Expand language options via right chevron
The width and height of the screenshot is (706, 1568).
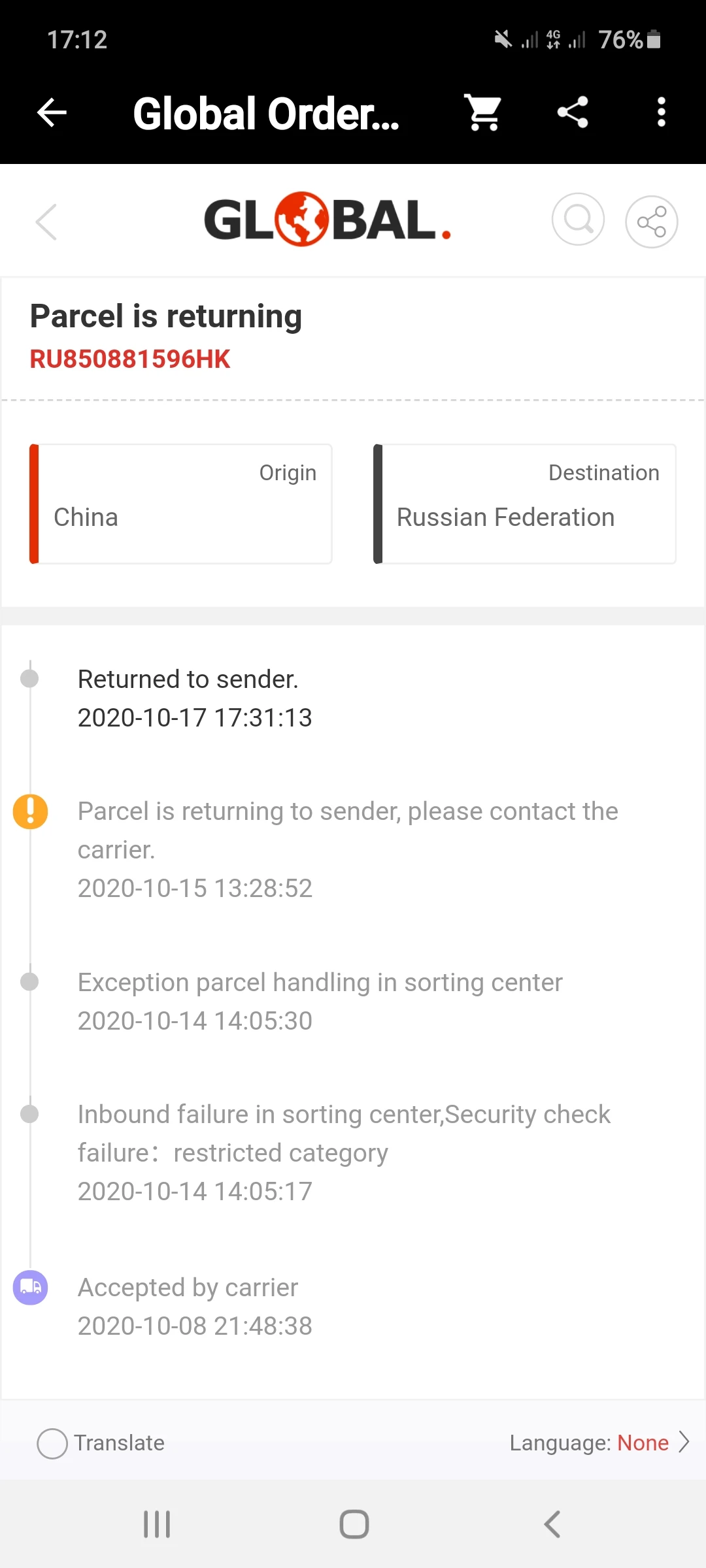(x=684, y=1442)
